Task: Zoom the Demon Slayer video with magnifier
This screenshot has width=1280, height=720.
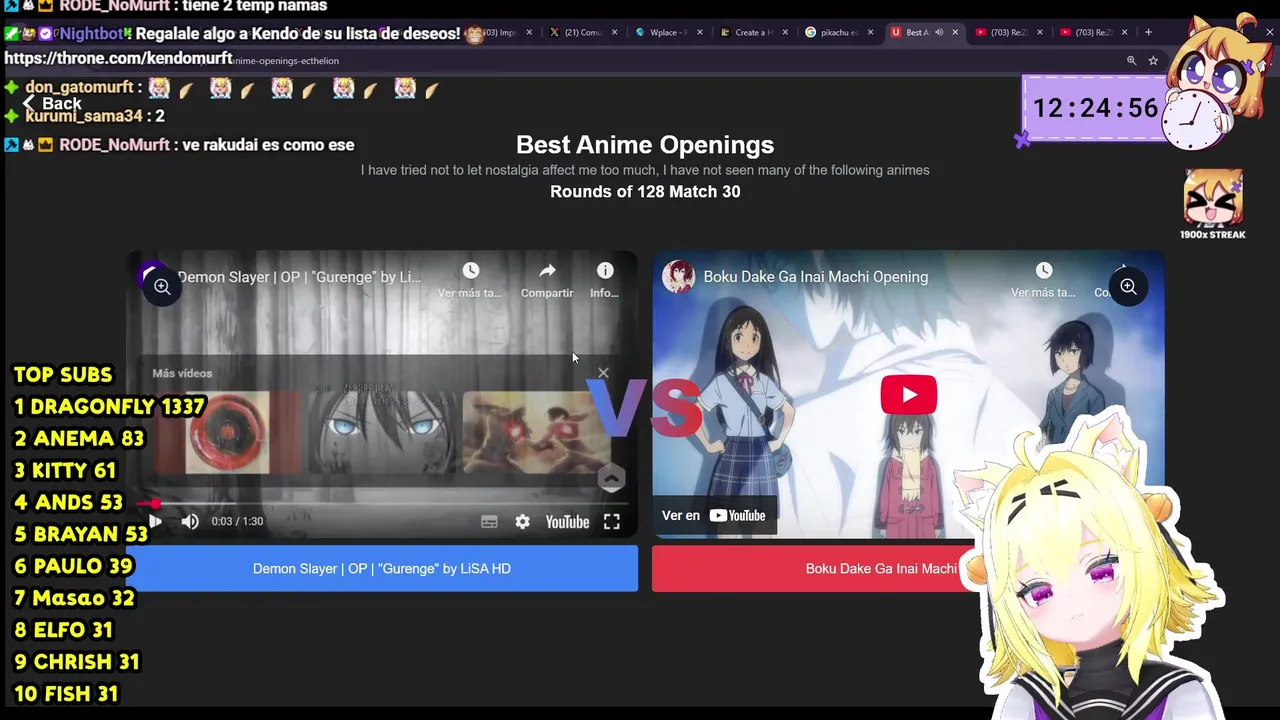Action: tap(161, 287)
